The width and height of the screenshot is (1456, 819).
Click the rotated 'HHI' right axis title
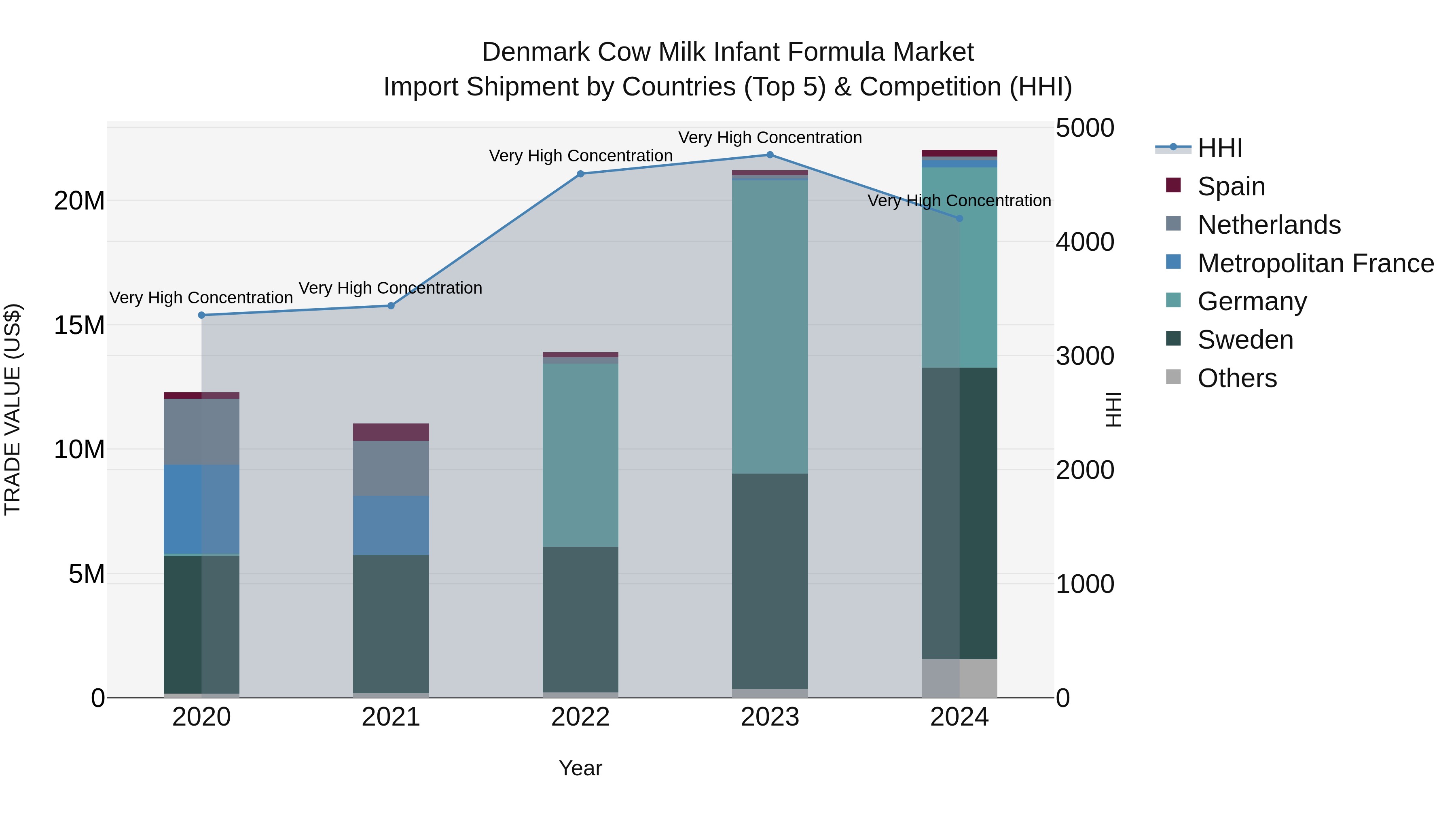point(1113,409)
